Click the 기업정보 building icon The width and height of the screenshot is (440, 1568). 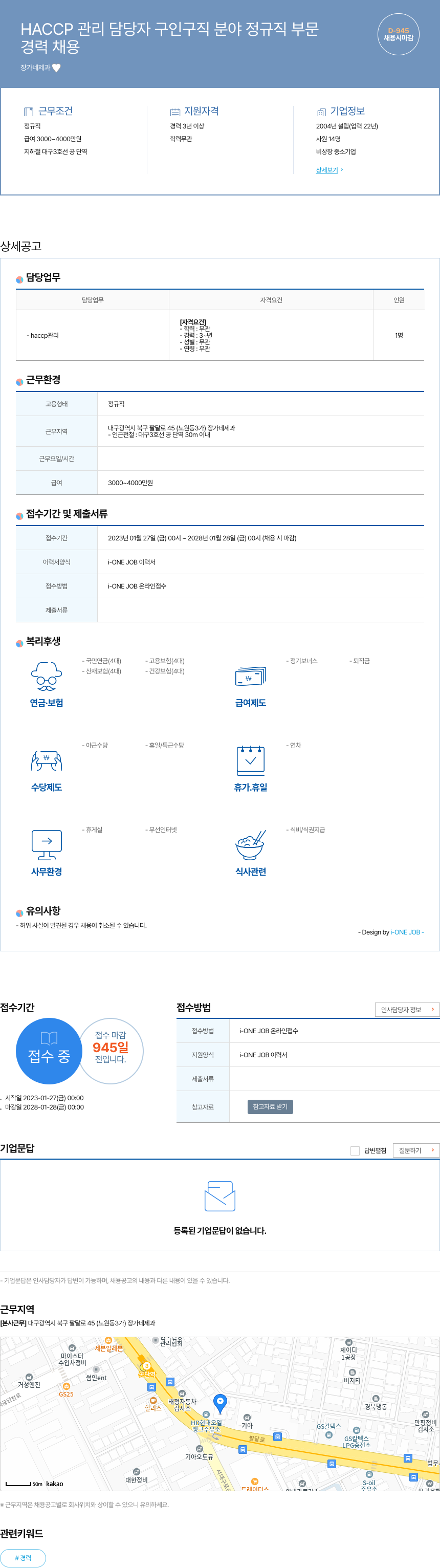[321, 112]
